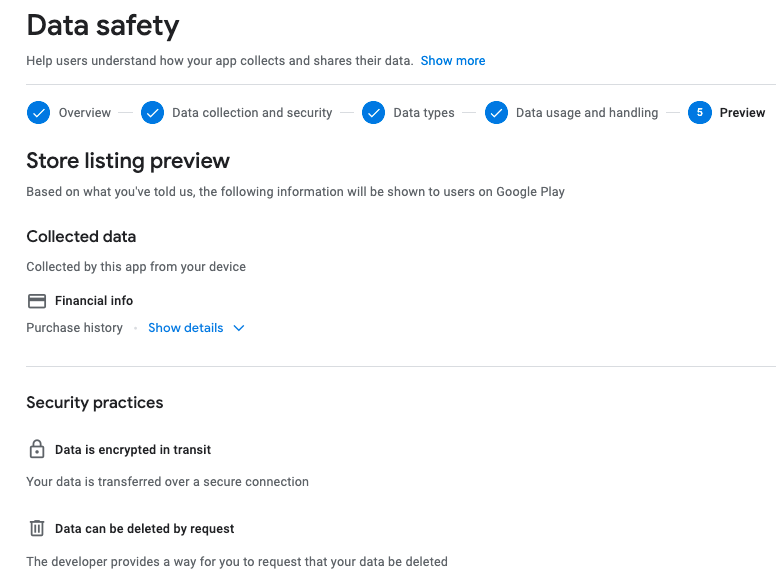Click the Data usage and handling checkmark icon
Image resolution: width=776 pixels, height=585 pixels.
coord(496,113)
